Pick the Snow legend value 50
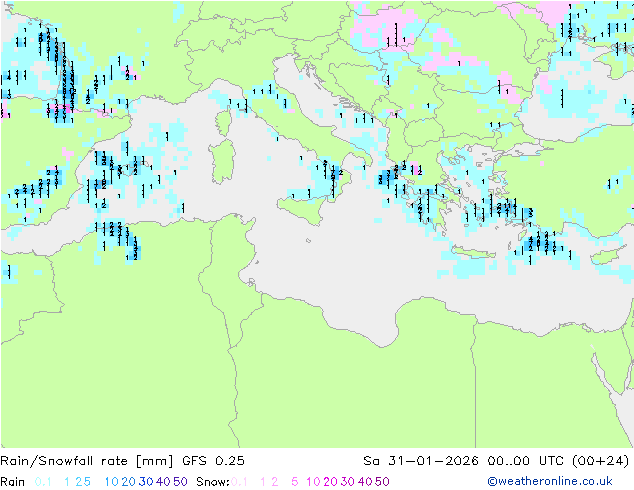 click(x=382, y=482)
